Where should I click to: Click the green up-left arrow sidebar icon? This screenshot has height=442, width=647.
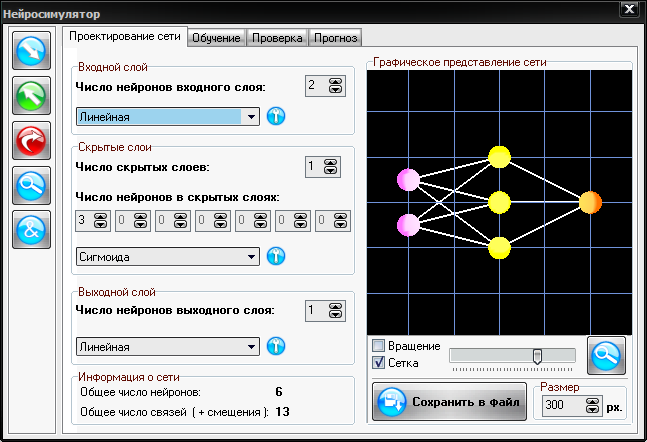(32, 96)
